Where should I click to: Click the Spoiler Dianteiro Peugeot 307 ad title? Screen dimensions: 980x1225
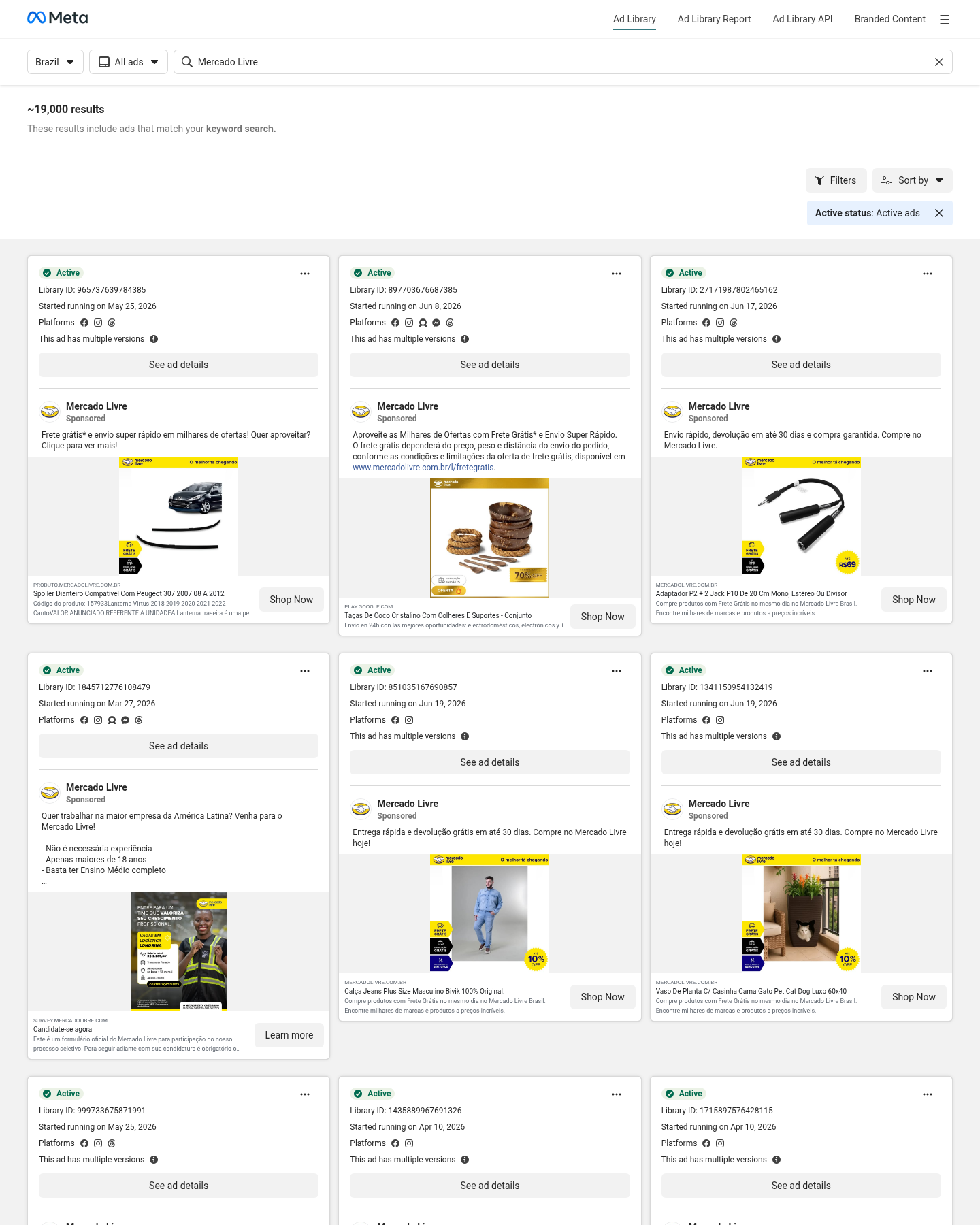(129, 593)
